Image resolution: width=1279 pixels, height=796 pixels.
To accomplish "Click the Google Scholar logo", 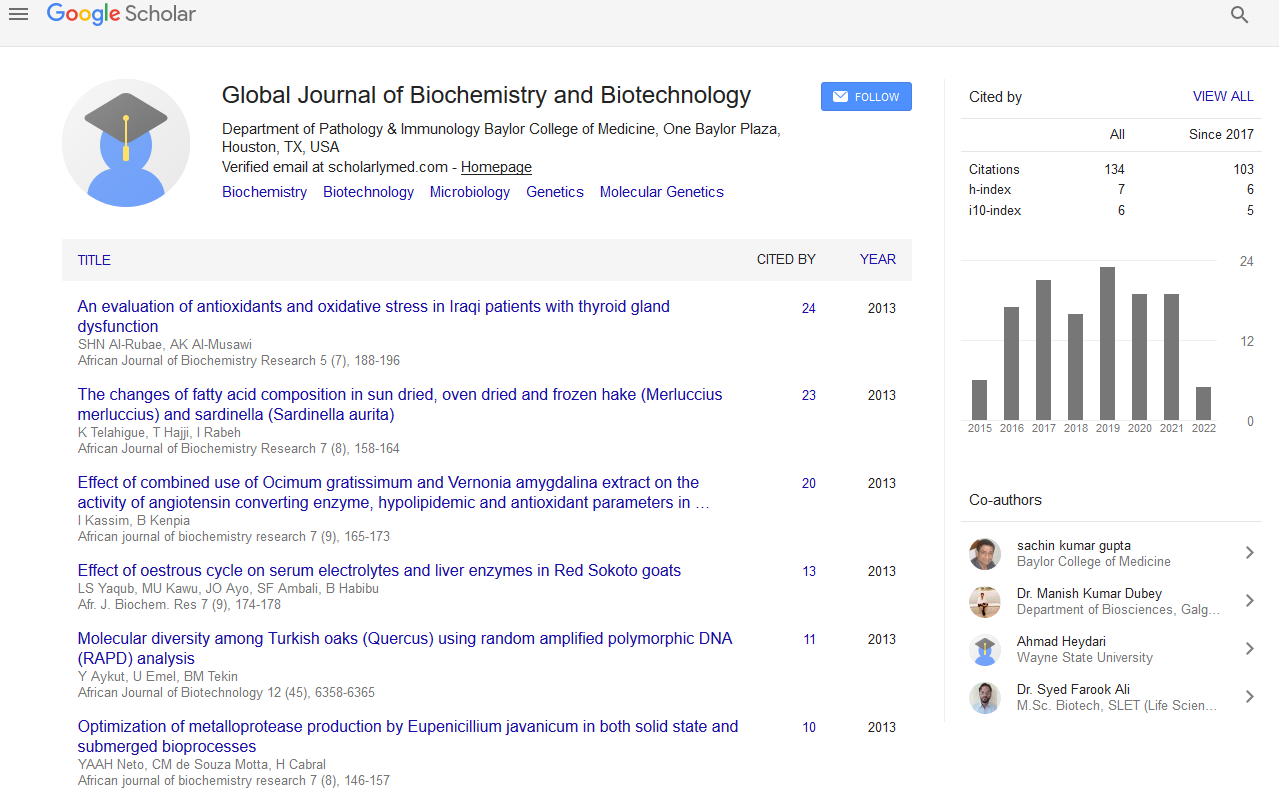I will 121,14.
